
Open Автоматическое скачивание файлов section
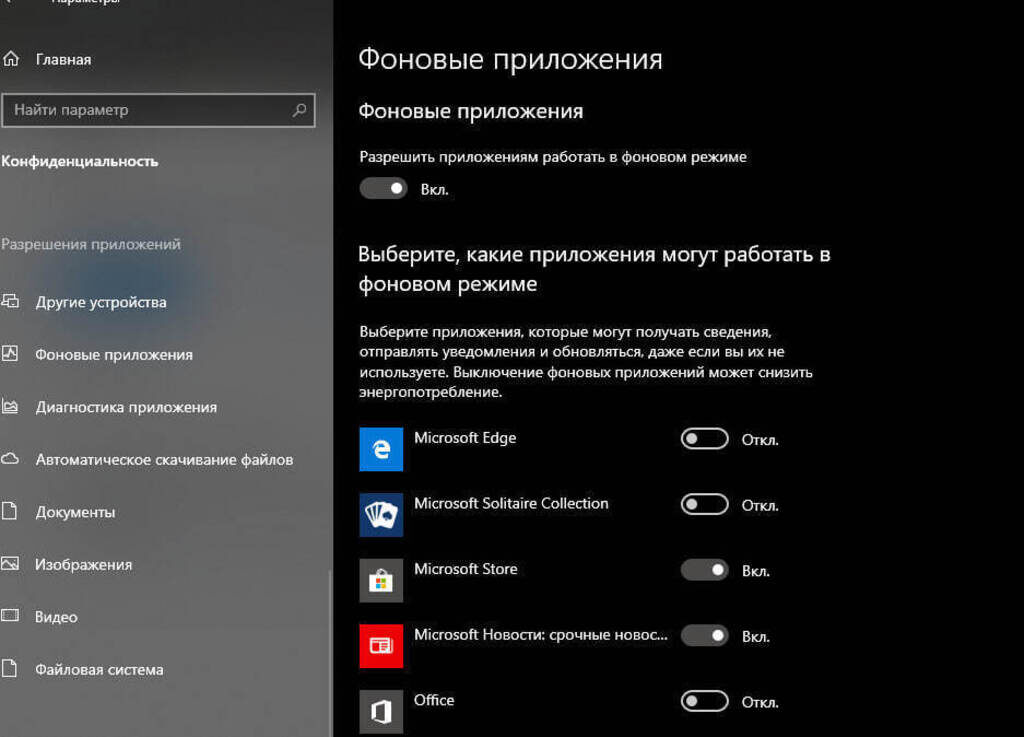tap(164, 460)
